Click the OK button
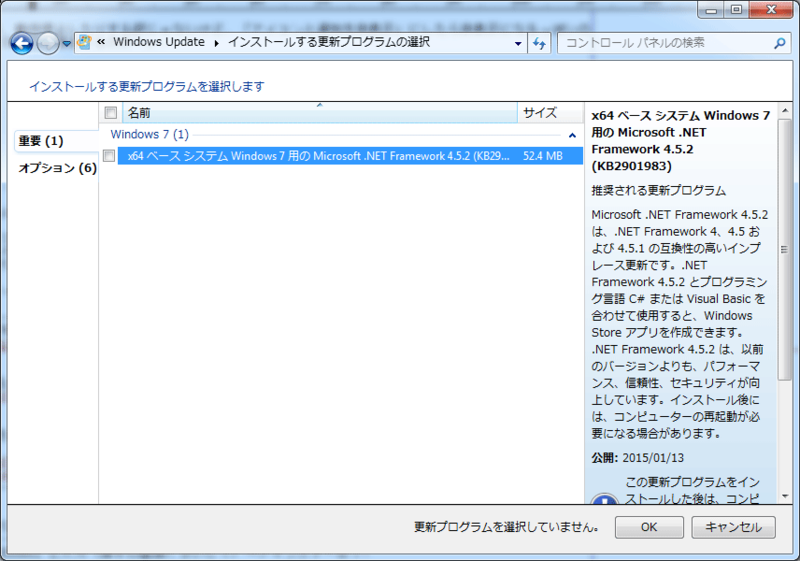Screen dimensions: 800x561 649,527
